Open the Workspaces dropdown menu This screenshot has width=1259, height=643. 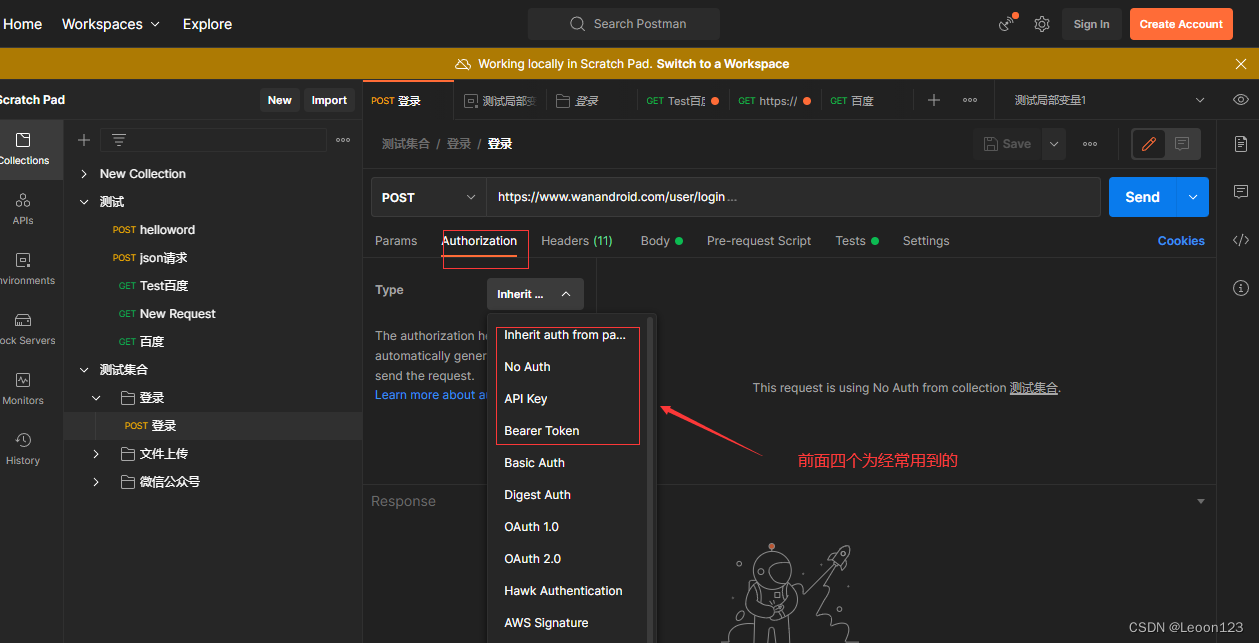pyautogui.click(x=111, y=24)
